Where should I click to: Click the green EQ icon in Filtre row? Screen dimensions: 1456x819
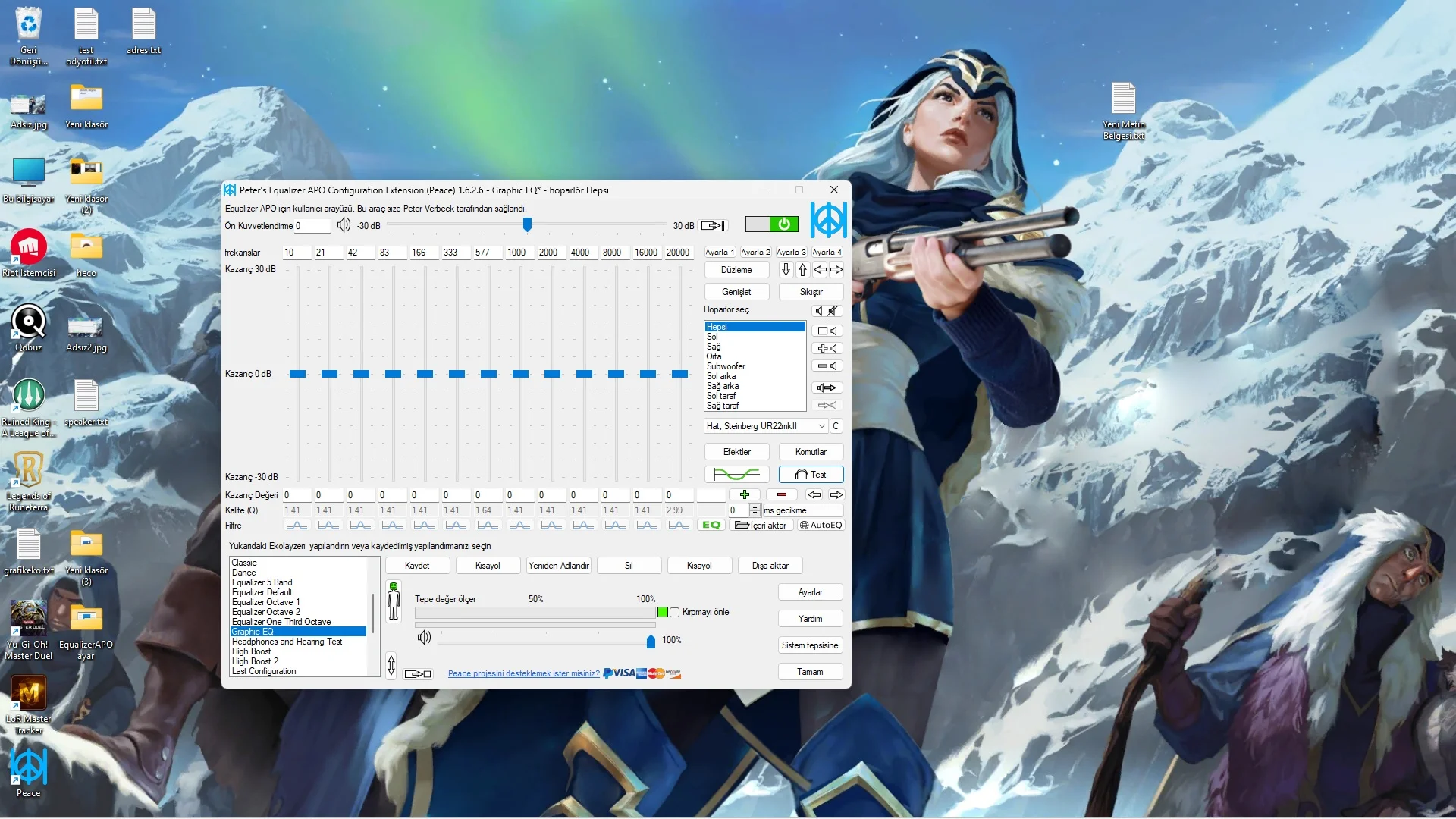point(711,526)
